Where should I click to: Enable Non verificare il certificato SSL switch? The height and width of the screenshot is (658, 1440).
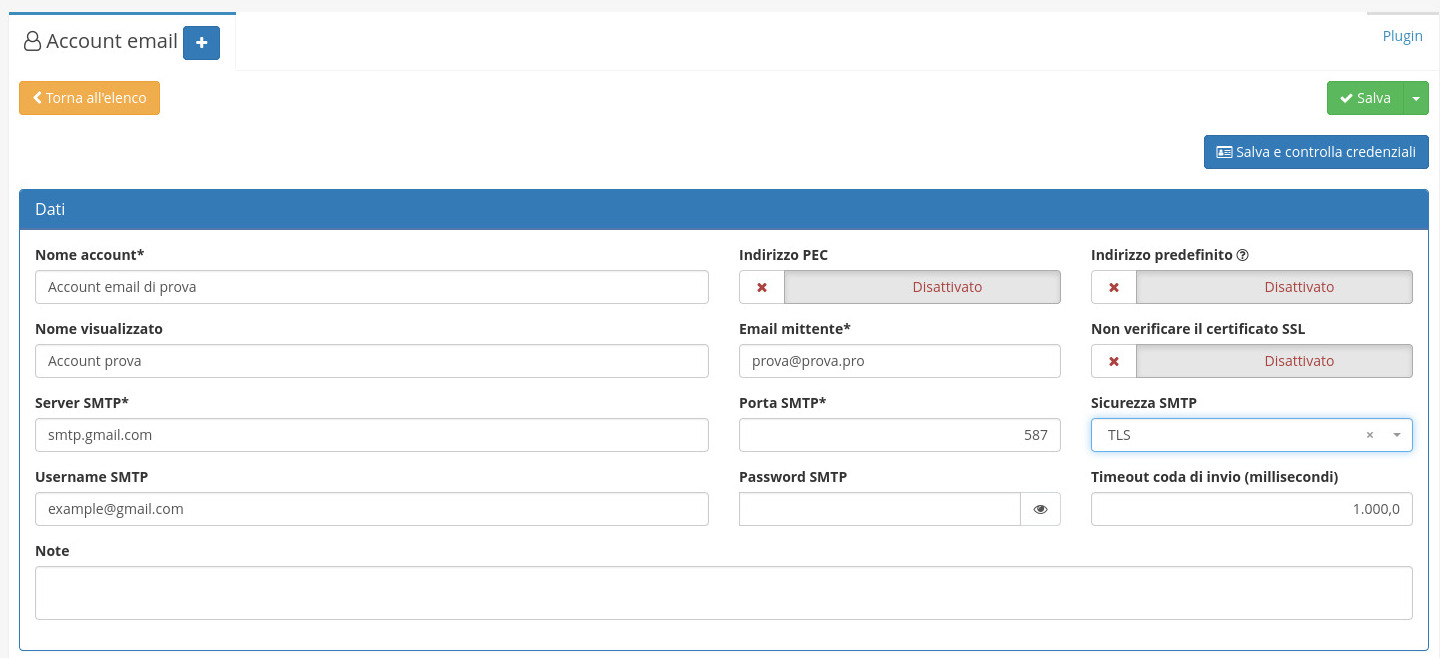coord(1273,361)
